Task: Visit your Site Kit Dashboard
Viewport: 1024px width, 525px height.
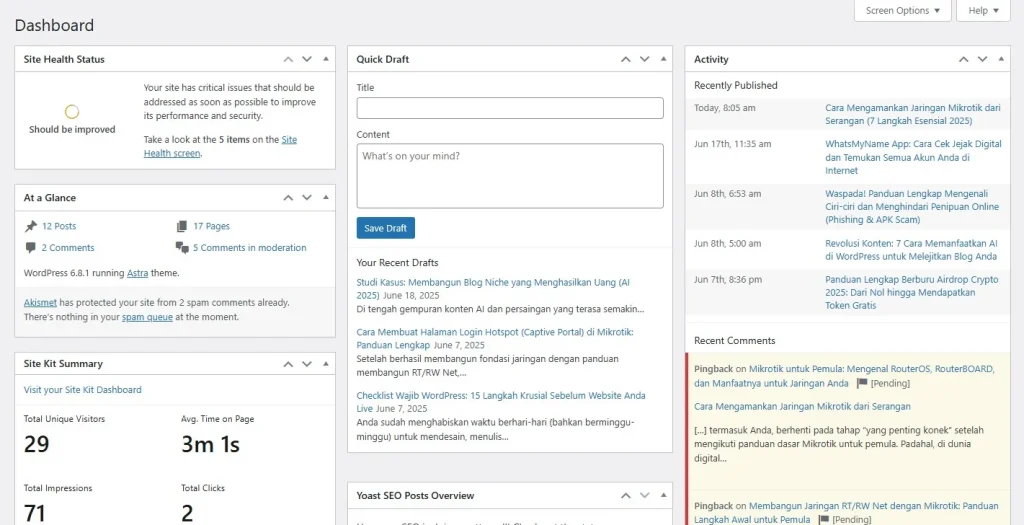Action: 82,390
